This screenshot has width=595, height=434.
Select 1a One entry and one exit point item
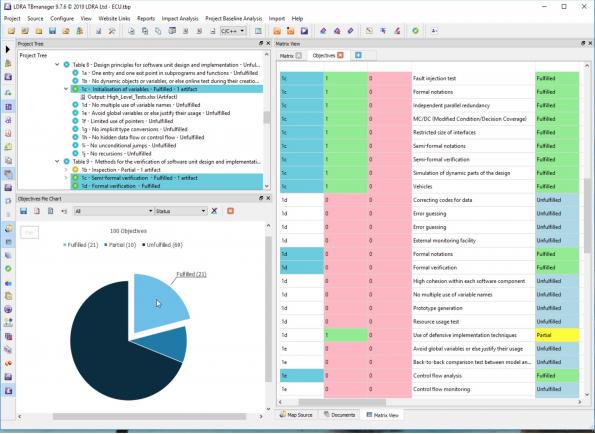[170, 73]
